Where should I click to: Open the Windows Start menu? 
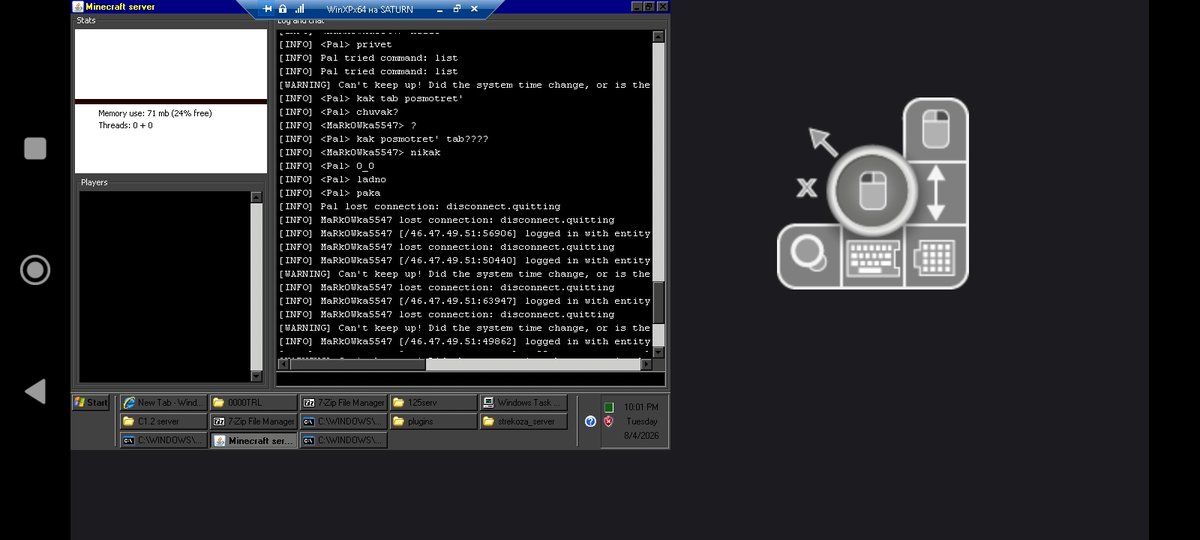[x=91, y=402]
